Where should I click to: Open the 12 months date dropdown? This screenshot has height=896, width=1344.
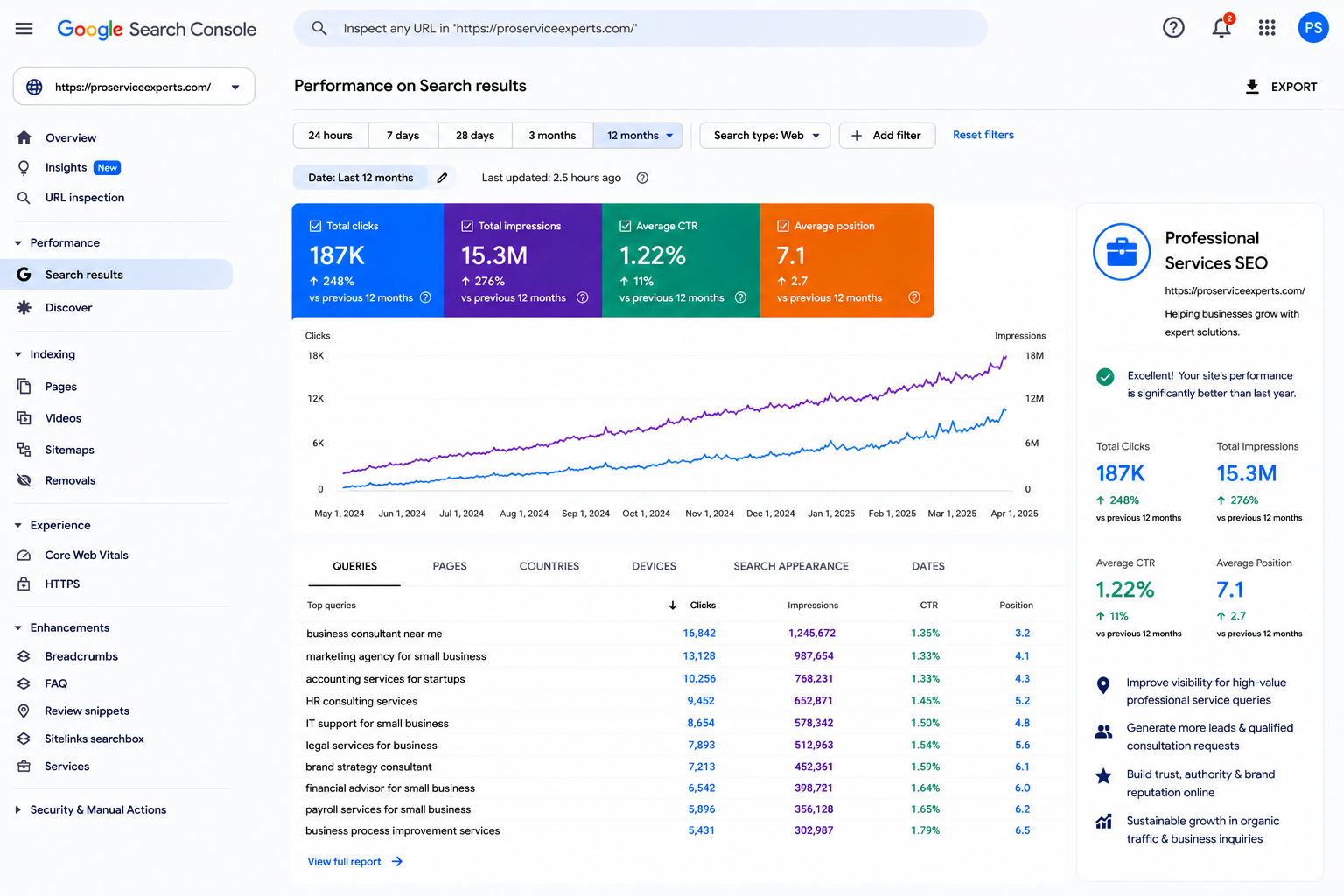tap(638, 136)
